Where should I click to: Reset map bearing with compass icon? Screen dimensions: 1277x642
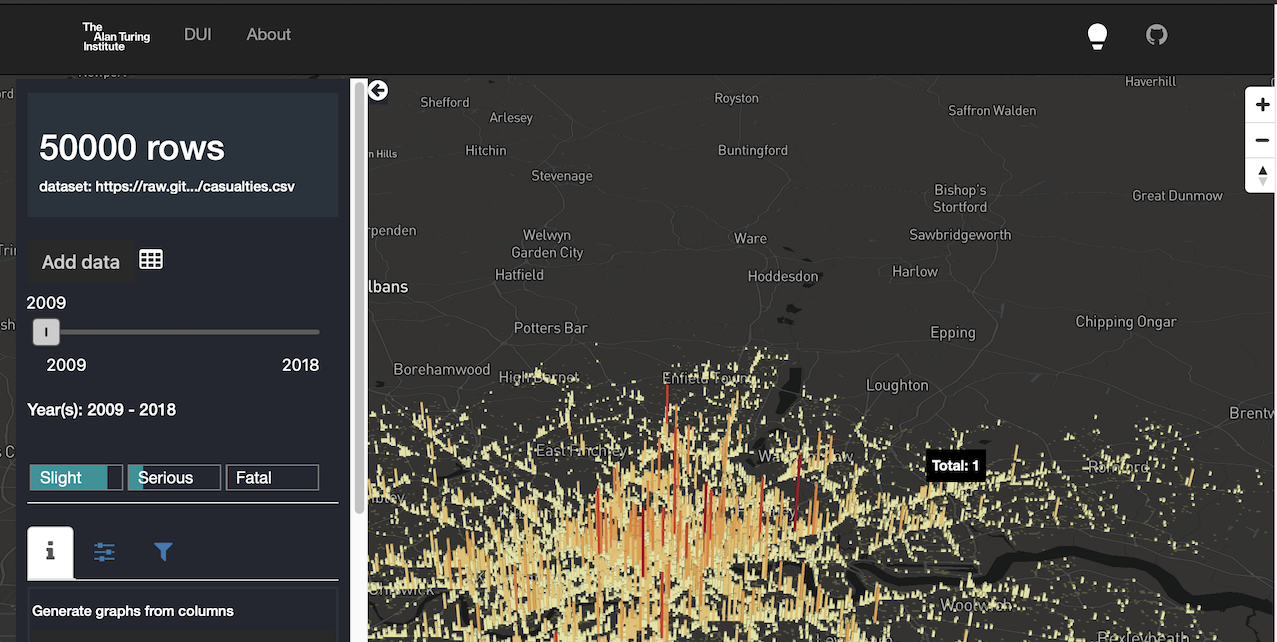(x=1262, y=175)
